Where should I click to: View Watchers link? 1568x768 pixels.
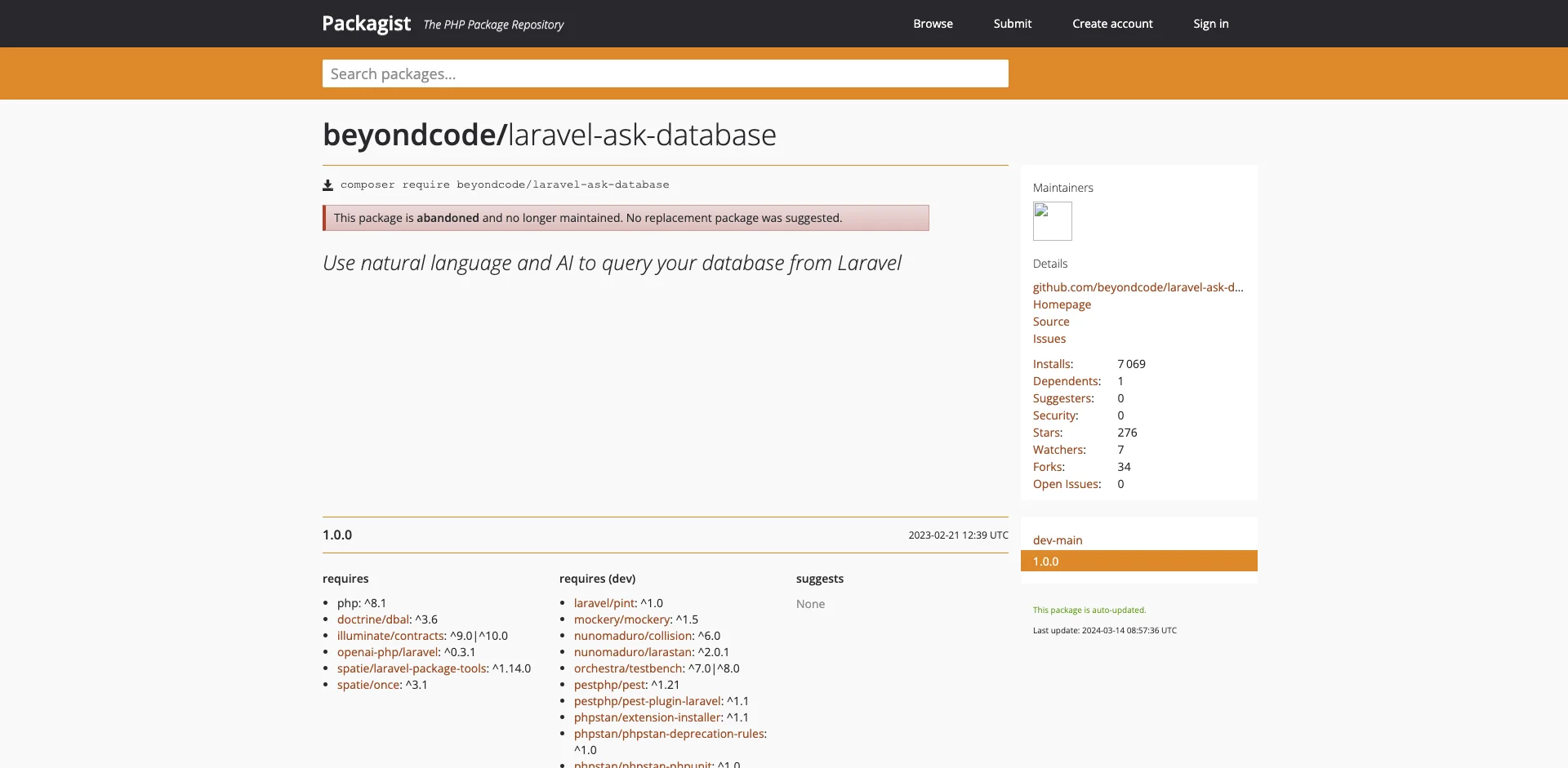[x=1059, y=450]
